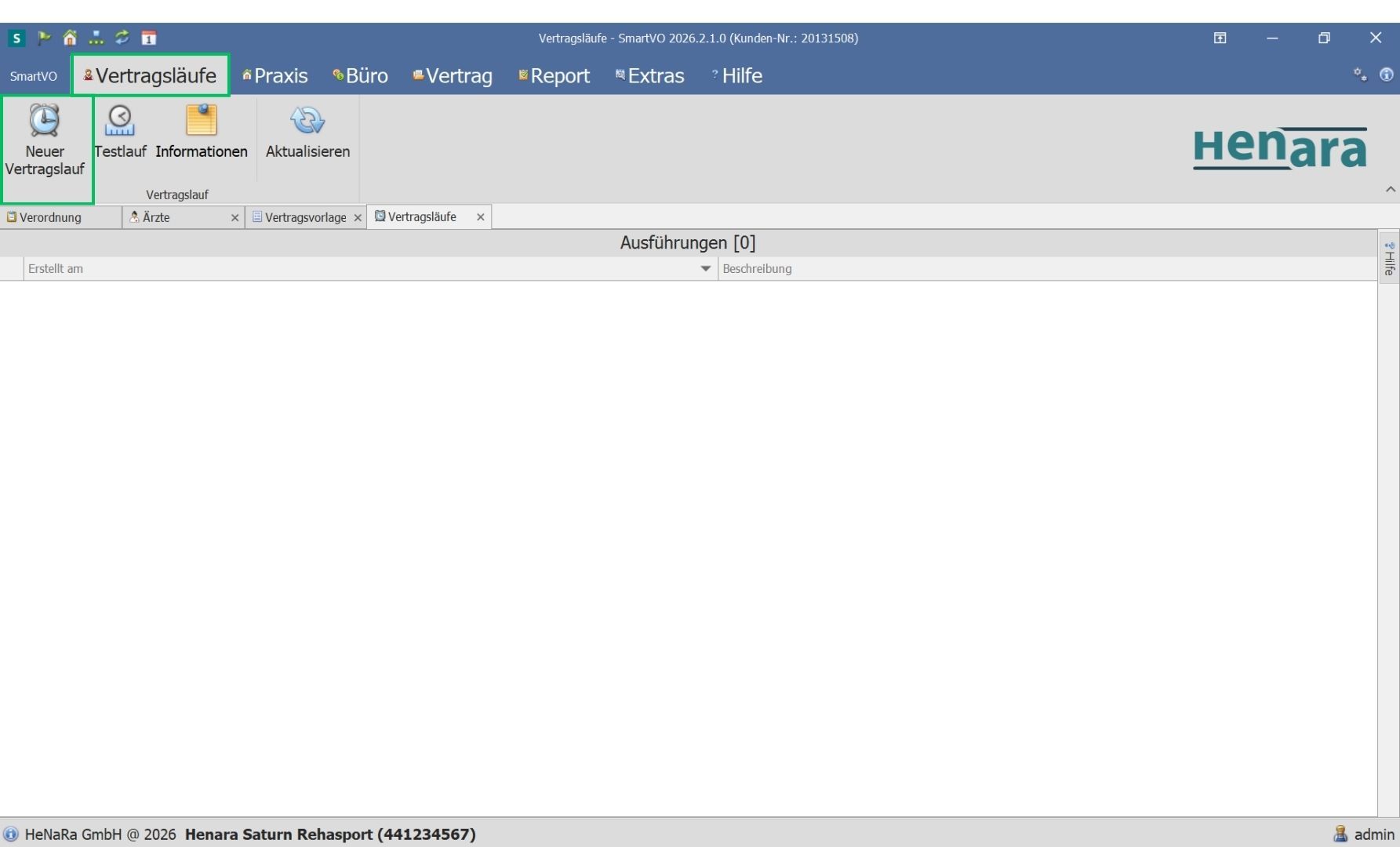Click the admin user icon in the status bar
This screenshot has width=1400, height=847.
tap(1340, 834)
